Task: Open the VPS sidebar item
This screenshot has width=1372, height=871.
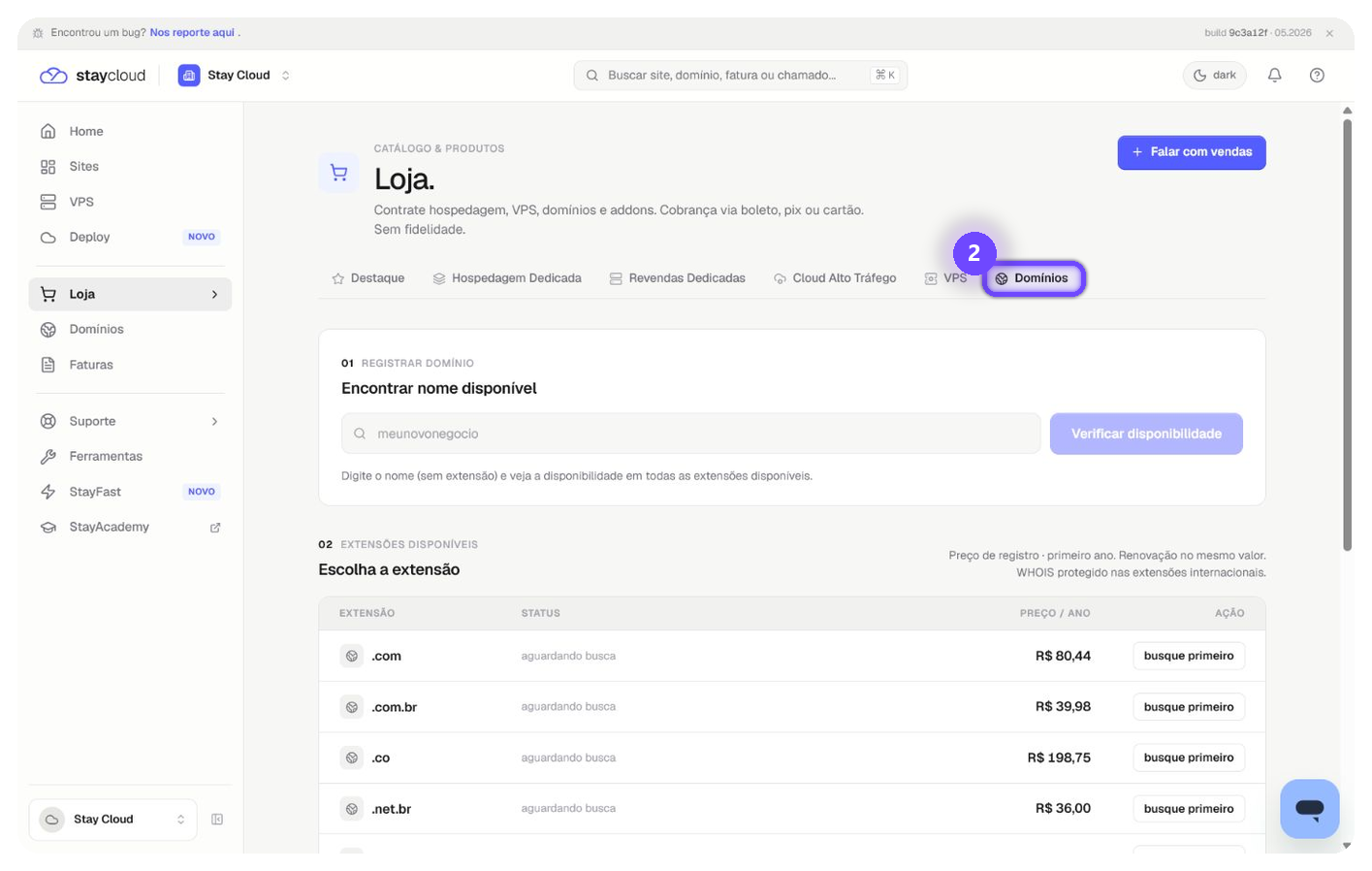Action: 130,202
